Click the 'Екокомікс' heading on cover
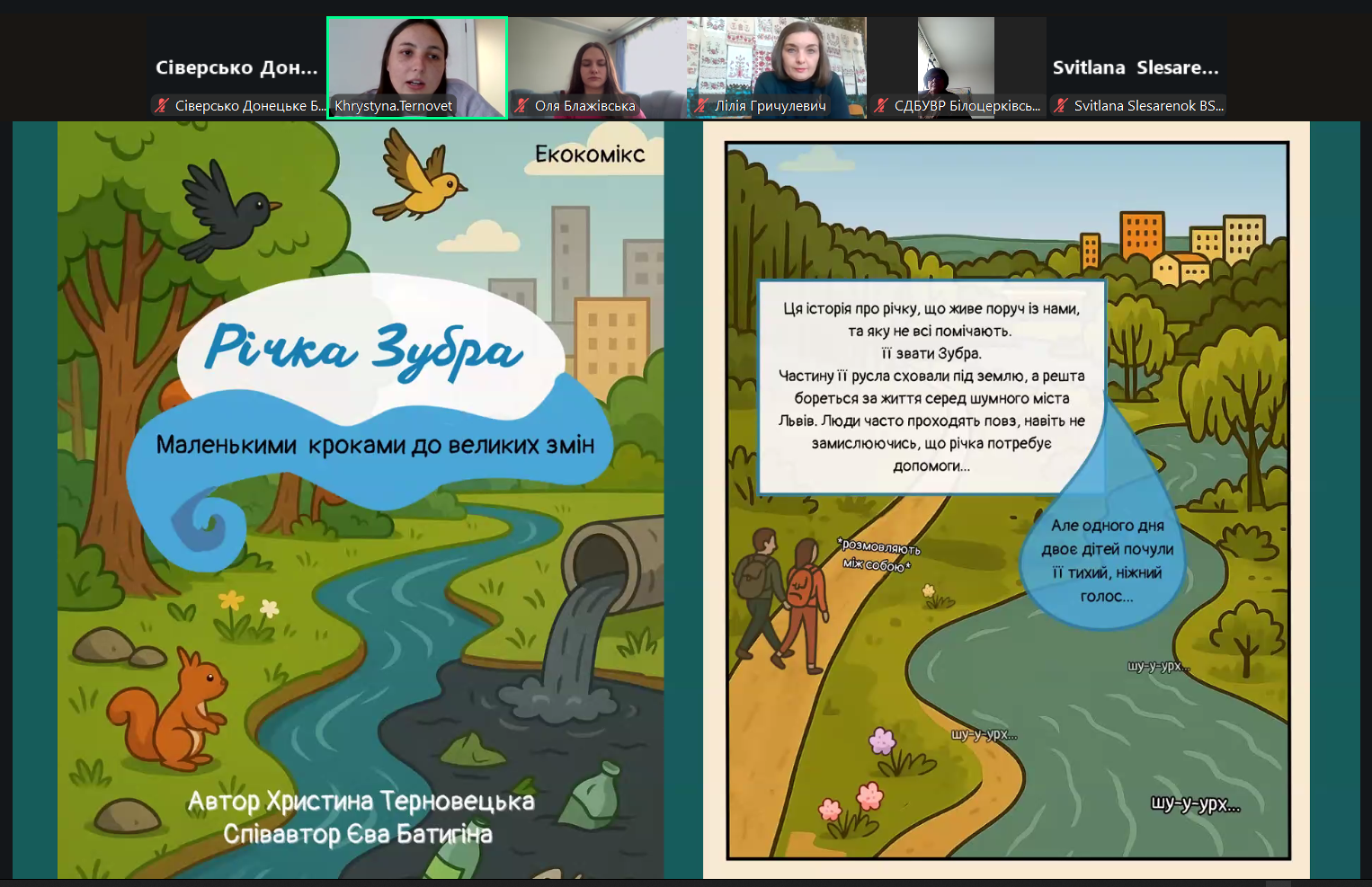Screen dimensions: 1372x887 click(x=590, y=155)
